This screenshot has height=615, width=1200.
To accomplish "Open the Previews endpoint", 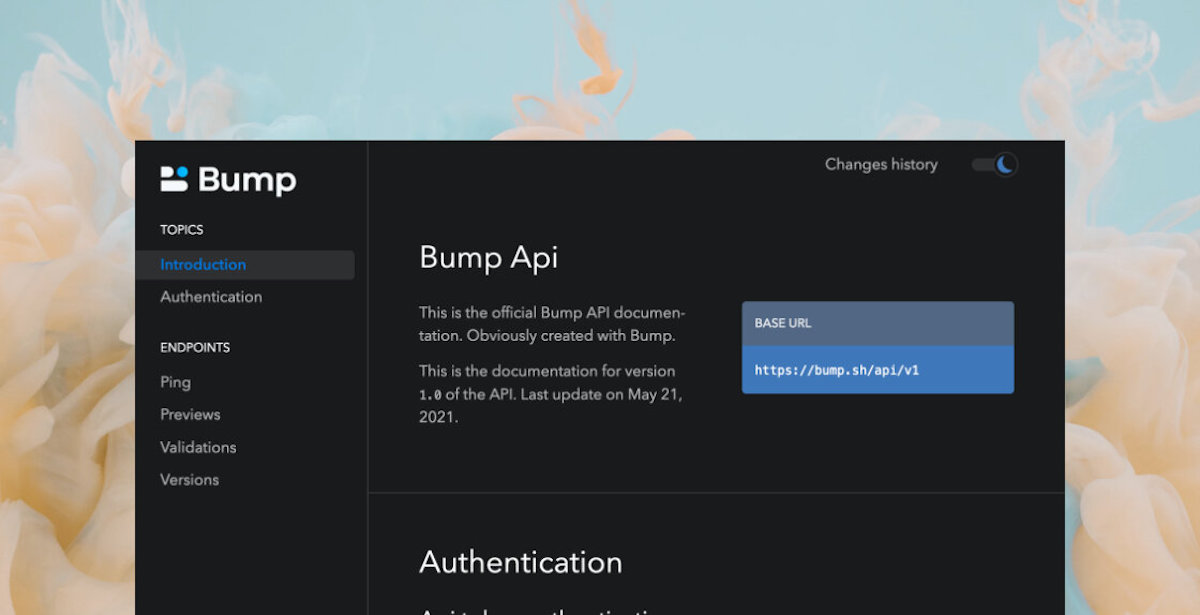I will 190,414.
